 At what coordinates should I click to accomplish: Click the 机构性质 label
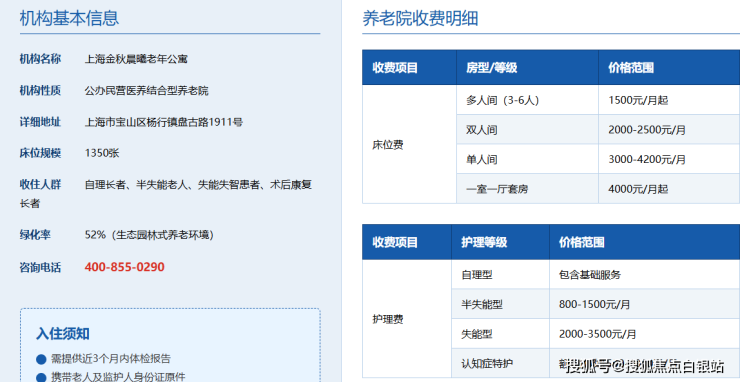coord(40,91)
